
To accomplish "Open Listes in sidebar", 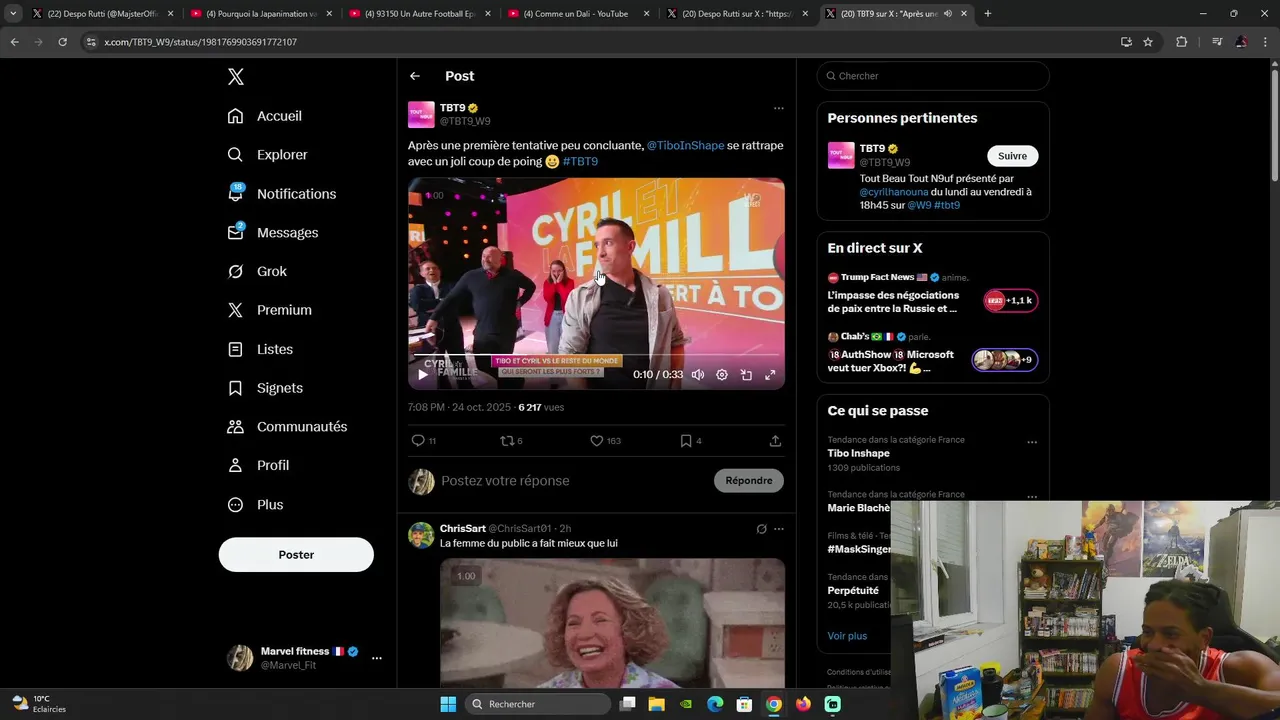I will point(260,349).
